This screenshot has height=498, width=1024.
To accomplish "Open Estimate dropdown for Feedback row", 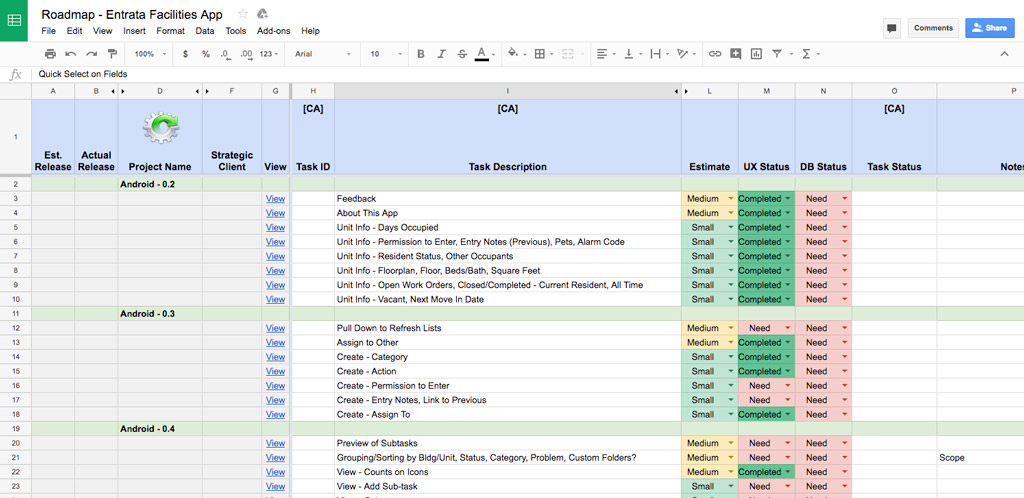I will coord(731,198).
